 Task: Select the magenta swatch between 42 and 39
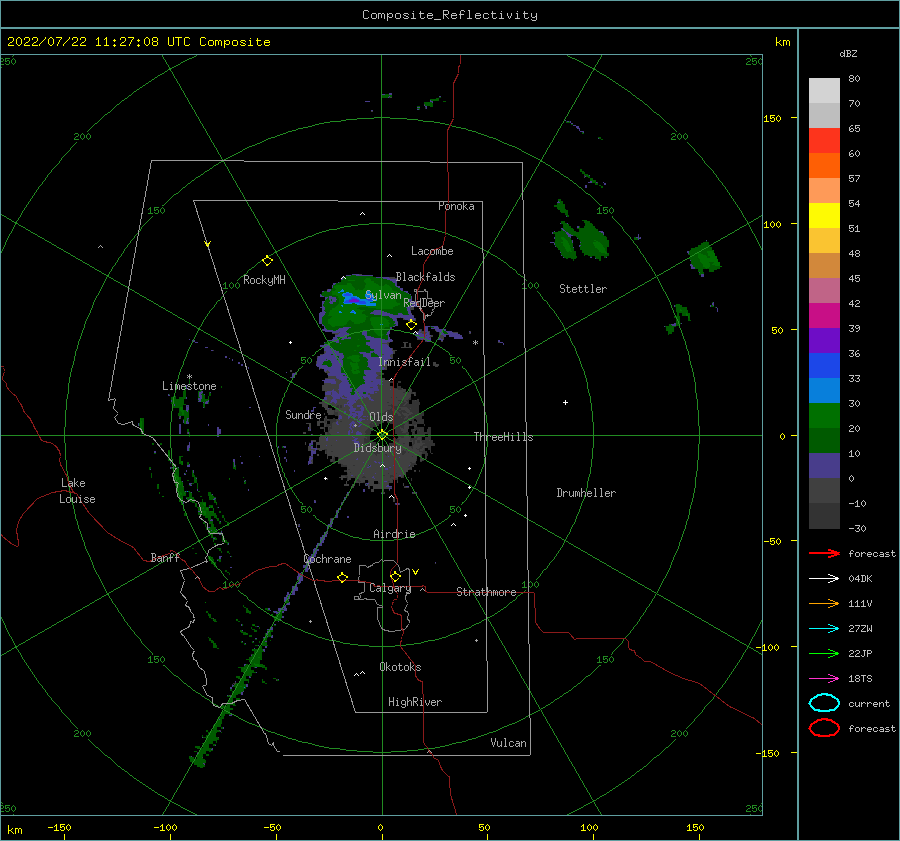click(824, 315)
